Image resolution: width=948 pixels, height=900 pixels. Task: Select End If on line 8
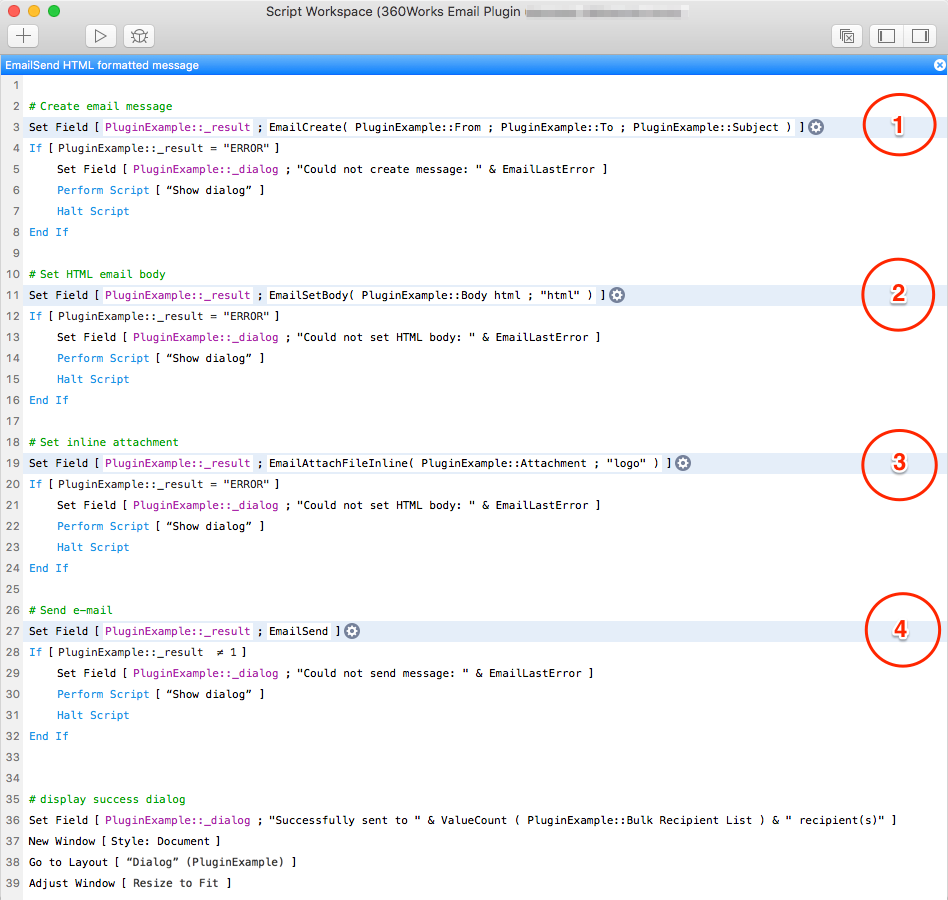coord(49,232)
